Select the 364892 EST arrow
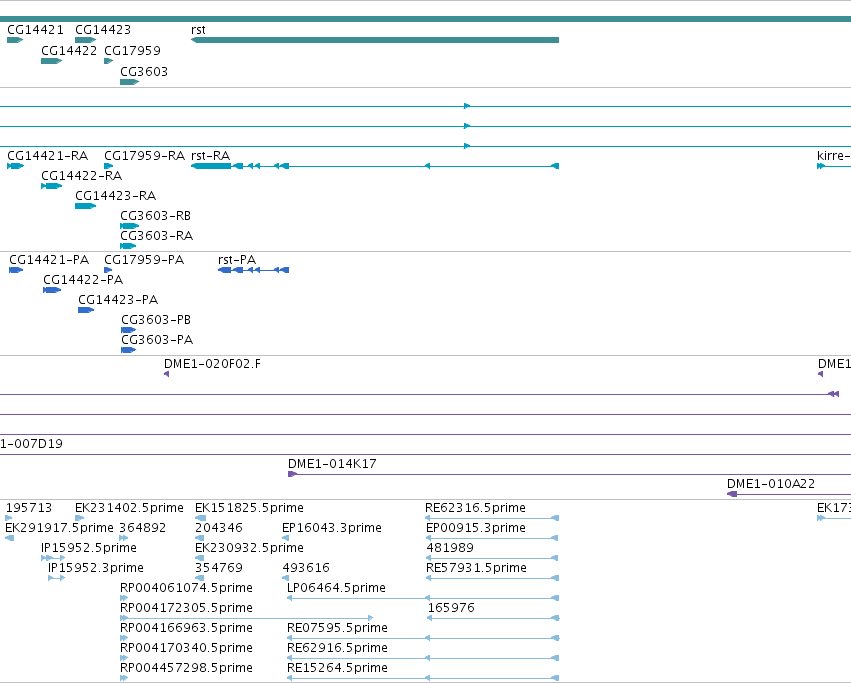The width and height of the screenshot is (851, 683). [124, 538]
